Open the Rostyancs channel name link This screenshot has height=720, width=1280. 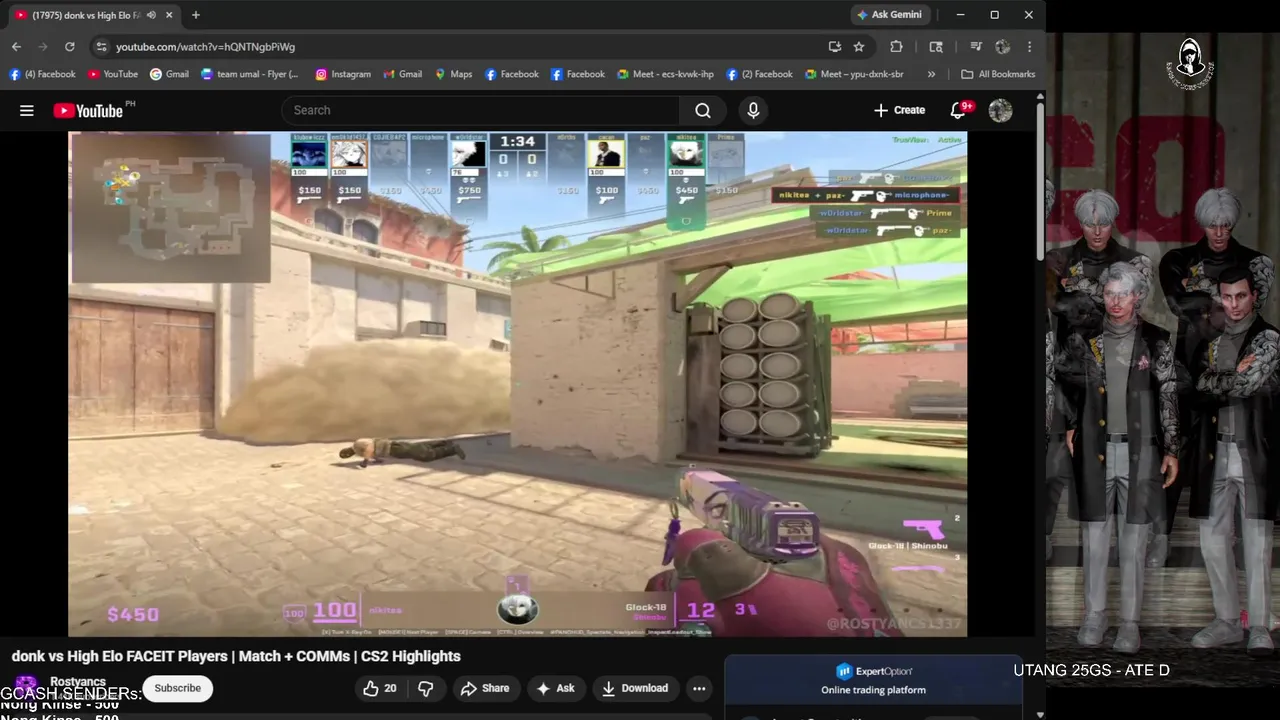click(x=78, y=682)
